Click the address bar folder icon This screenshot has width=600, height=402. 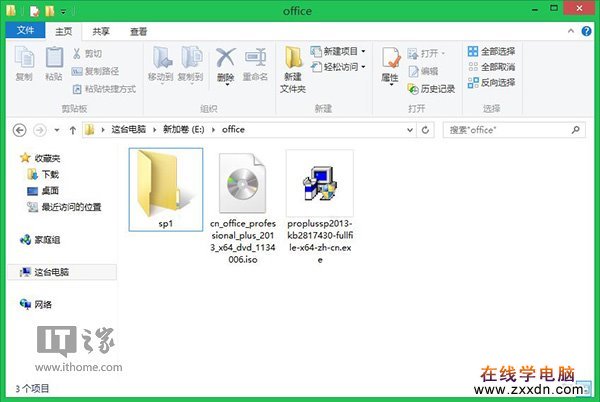pyautogui.click(x=90, y=130)
